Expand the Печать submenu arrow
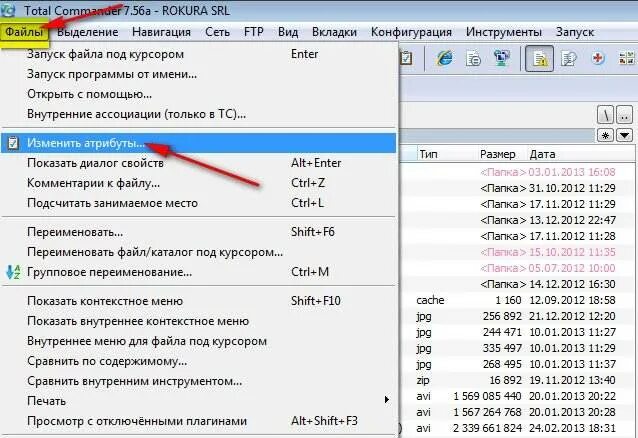 click(x=387, y=400)
